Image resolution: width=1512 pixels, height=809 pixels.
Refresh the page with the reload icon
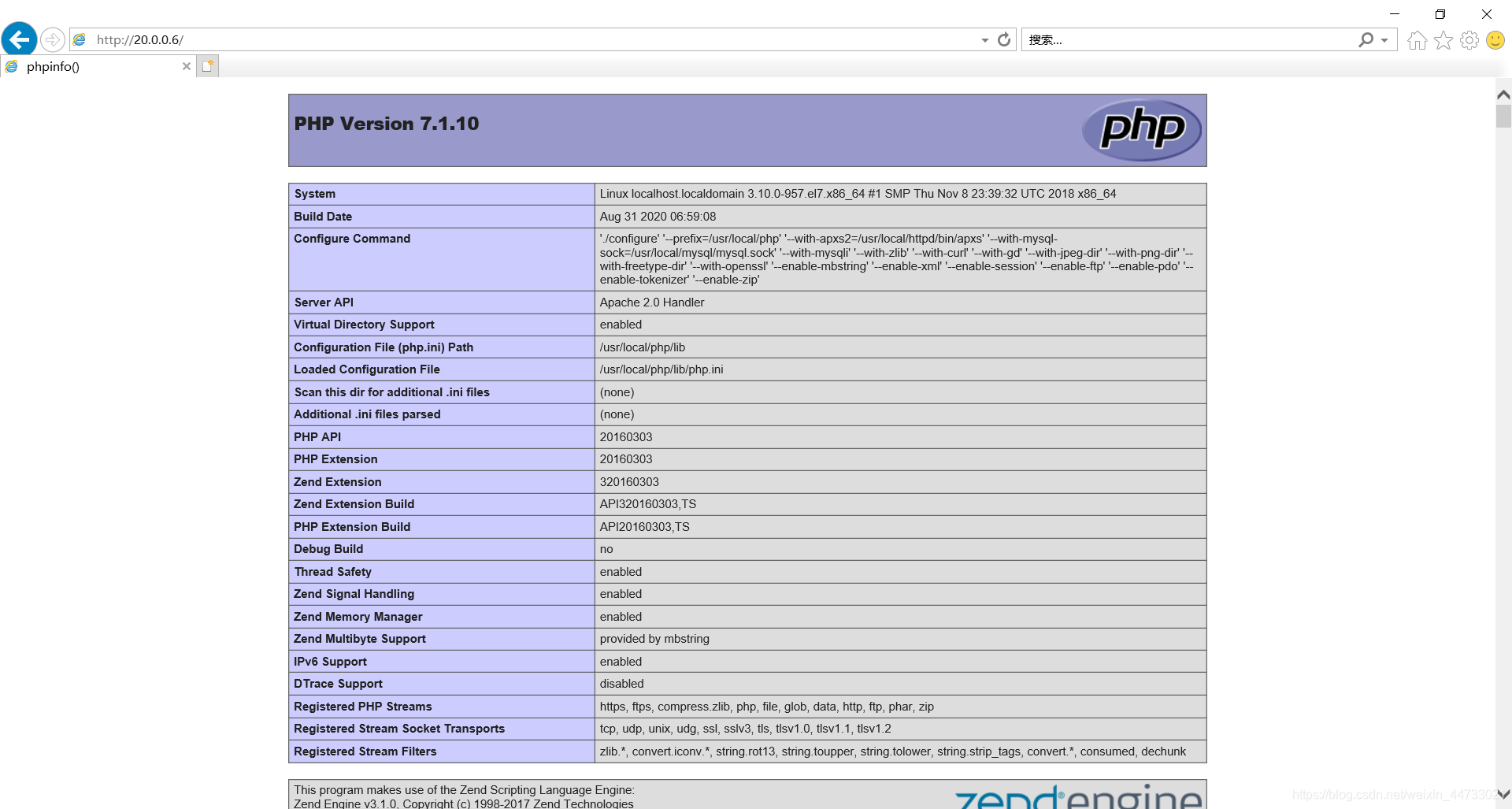point(1004,39)
